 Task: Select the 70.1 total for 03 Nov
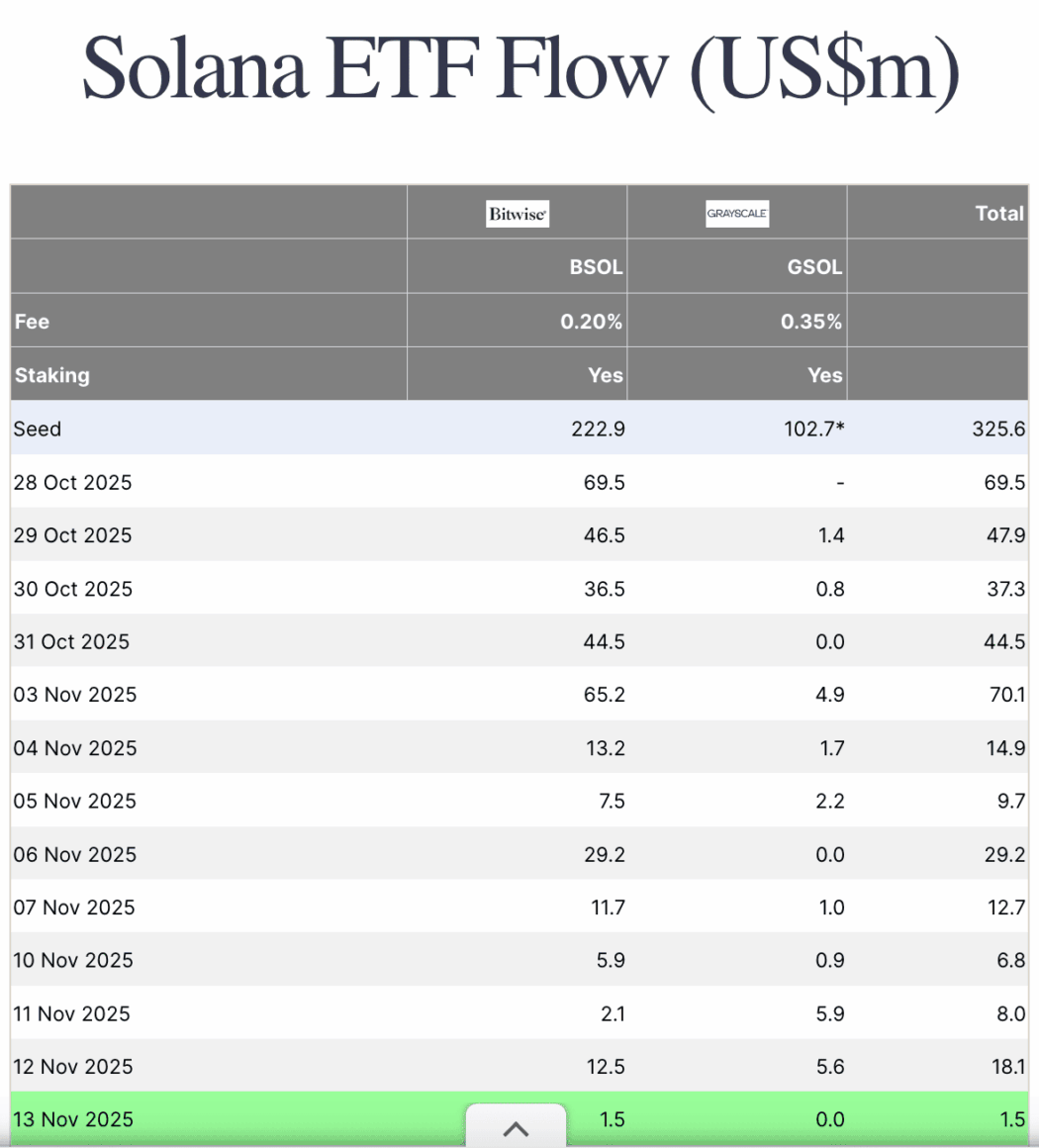pyautogui.click(x=1007, y=695)
